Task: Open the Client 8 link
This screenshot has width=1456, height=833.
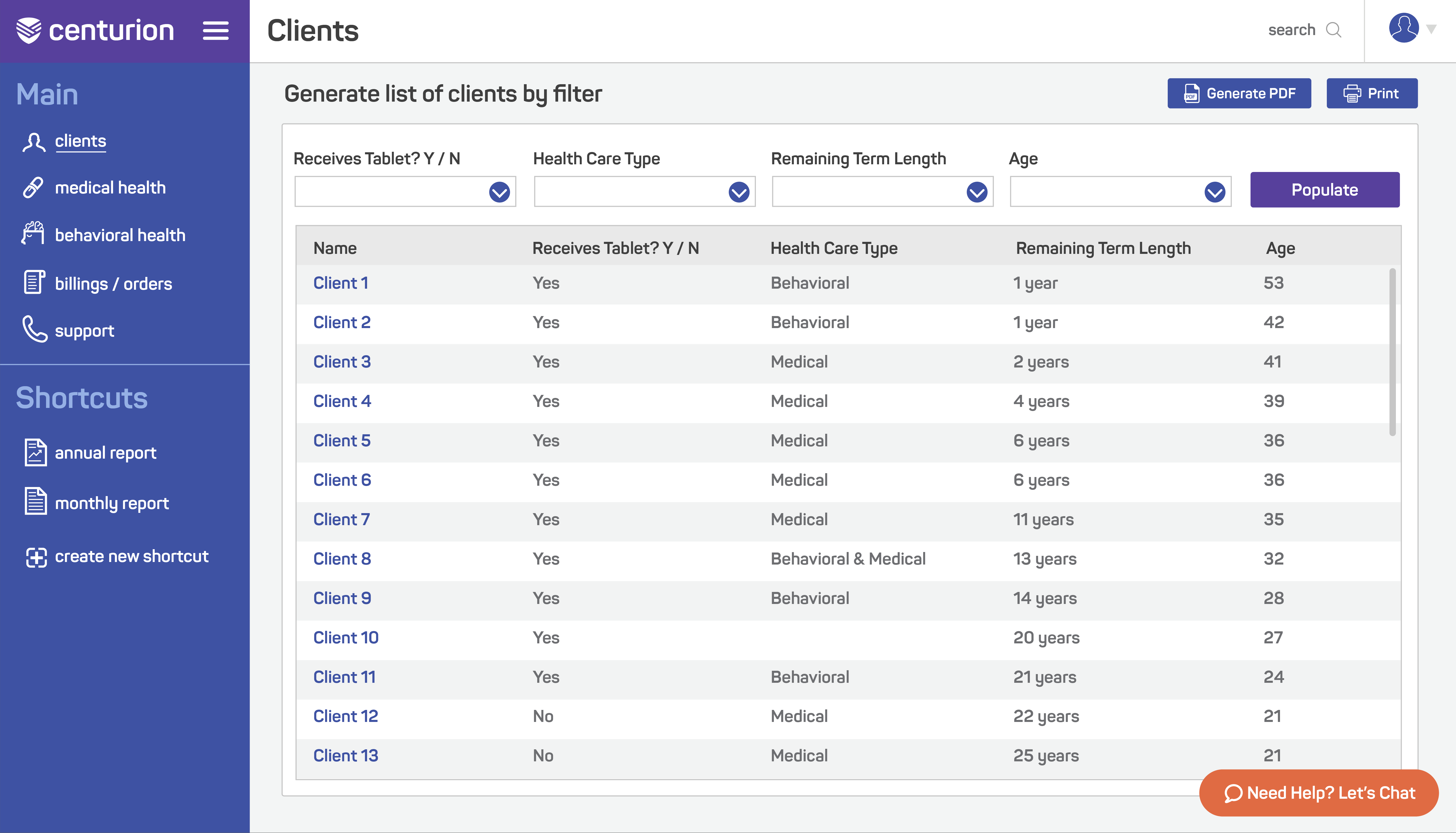Action: click(342, 559)
